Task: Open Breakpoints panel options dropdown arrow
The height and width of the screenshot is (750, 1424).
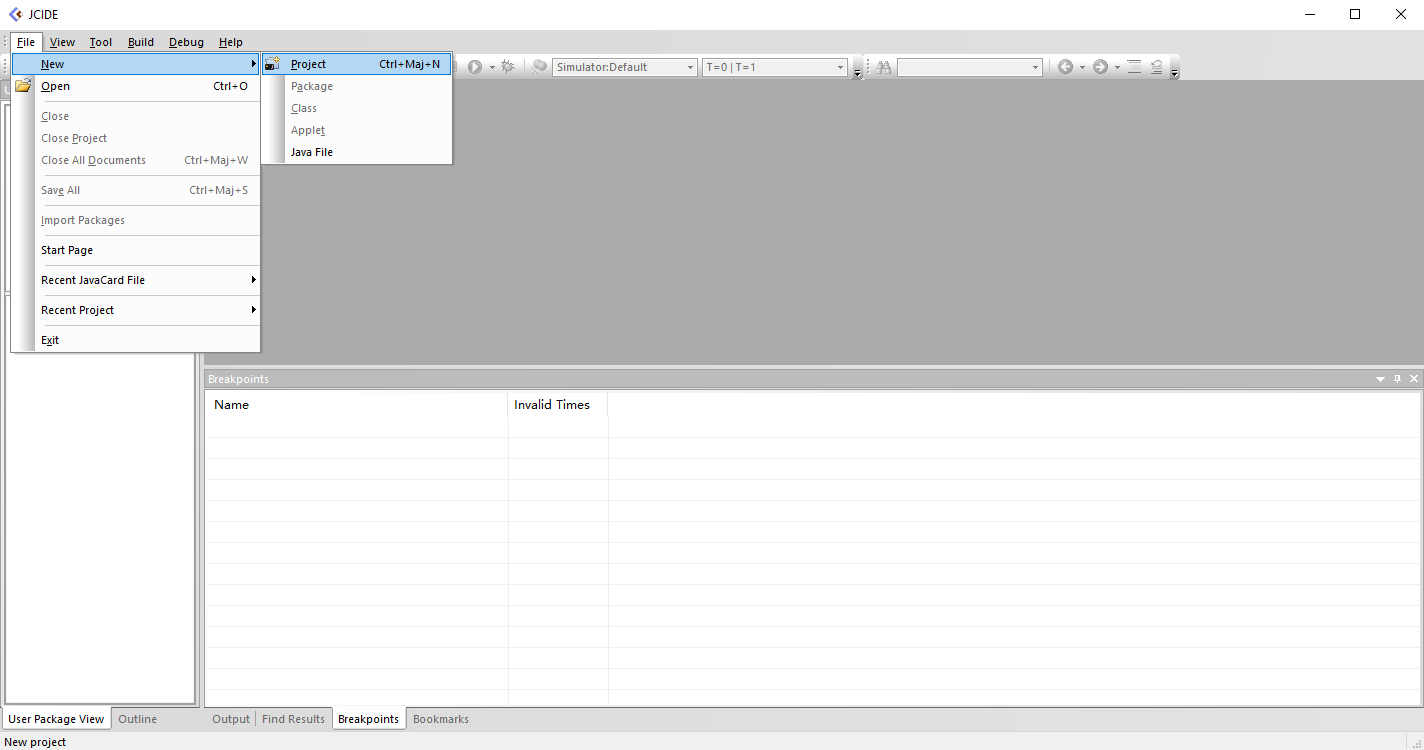Action: pyautogui.click(x=1380, y=379)
